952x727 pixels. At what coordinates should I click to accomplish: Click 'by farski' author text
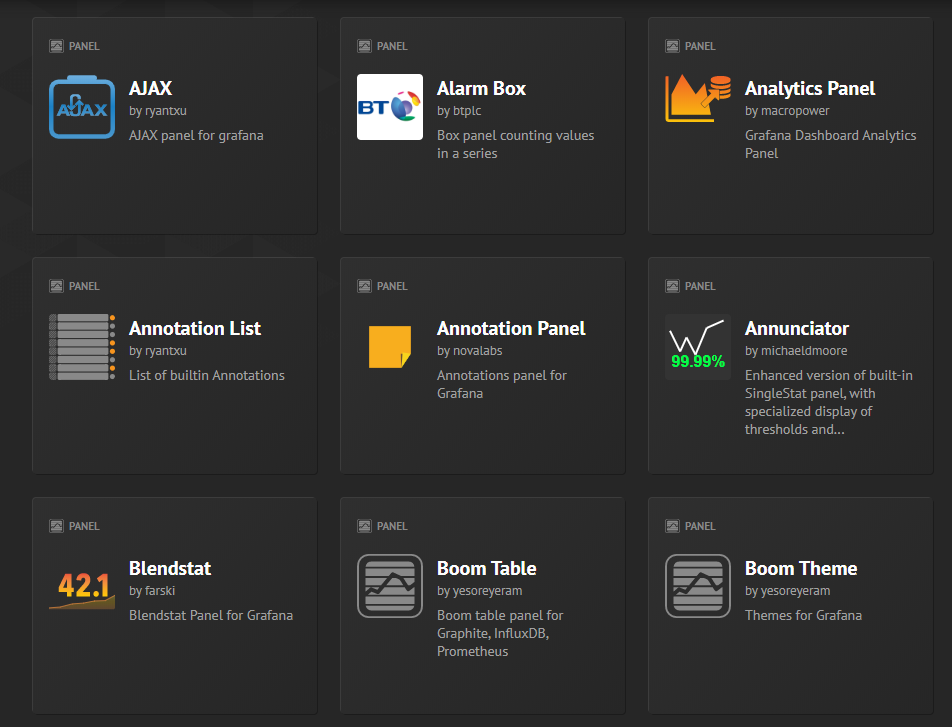tap(152, 591)
